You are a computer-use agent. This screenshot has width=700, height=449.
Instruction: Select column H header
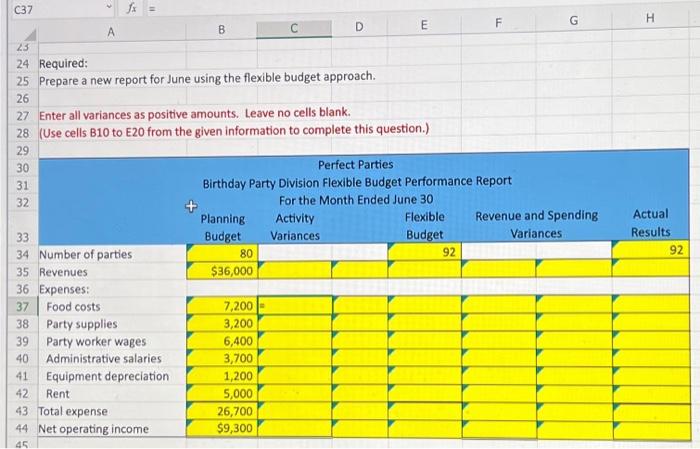point(650,19)
